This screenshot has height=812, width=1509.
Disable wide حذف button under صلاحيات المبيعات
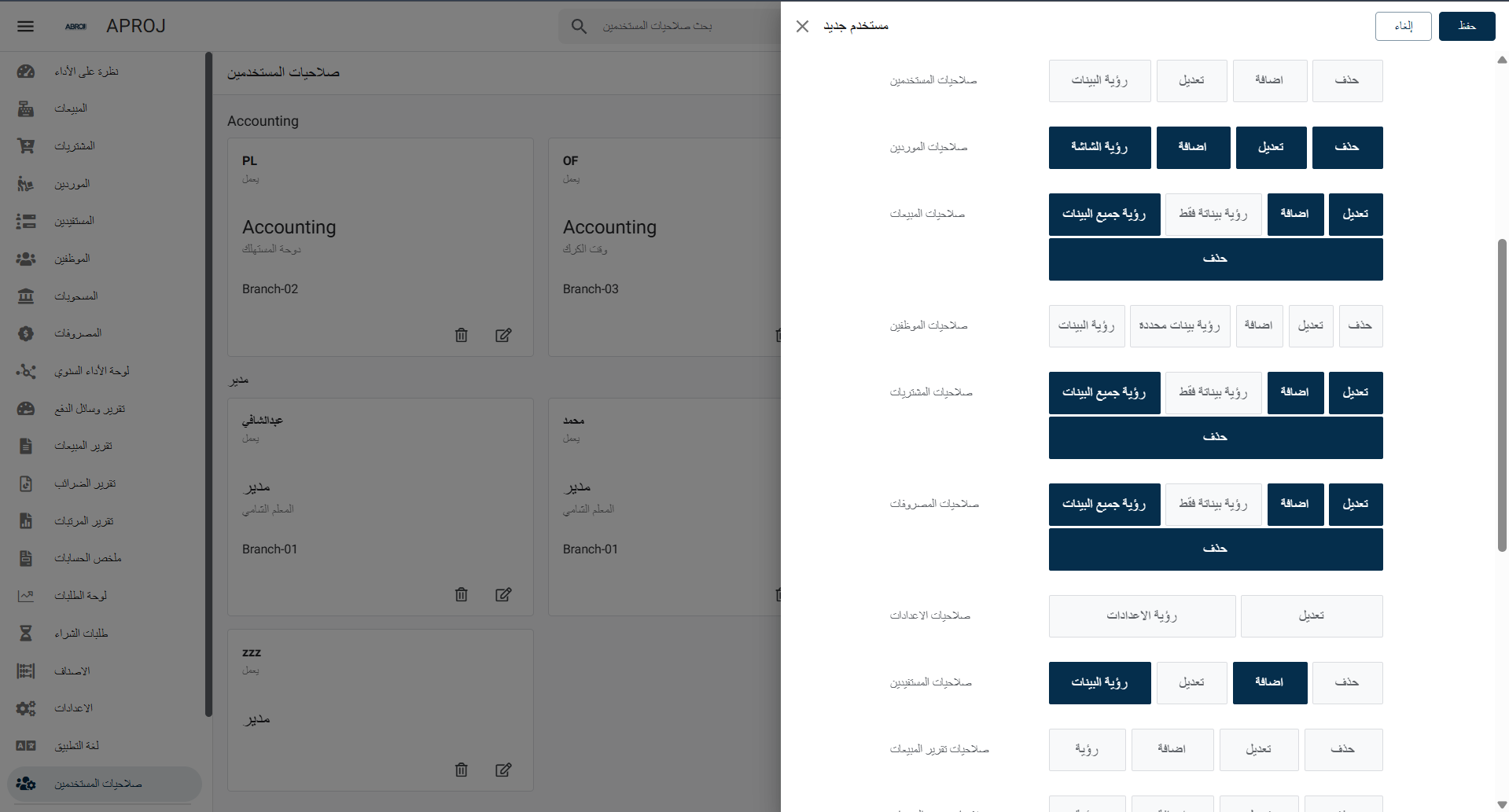coord(1215,259)
